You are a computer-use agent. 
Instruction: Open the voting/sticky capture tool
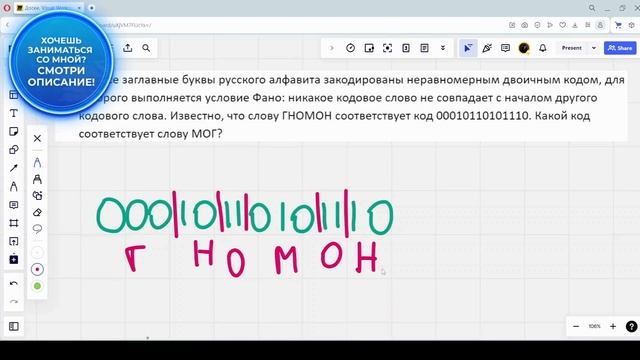tap(369, 48)
